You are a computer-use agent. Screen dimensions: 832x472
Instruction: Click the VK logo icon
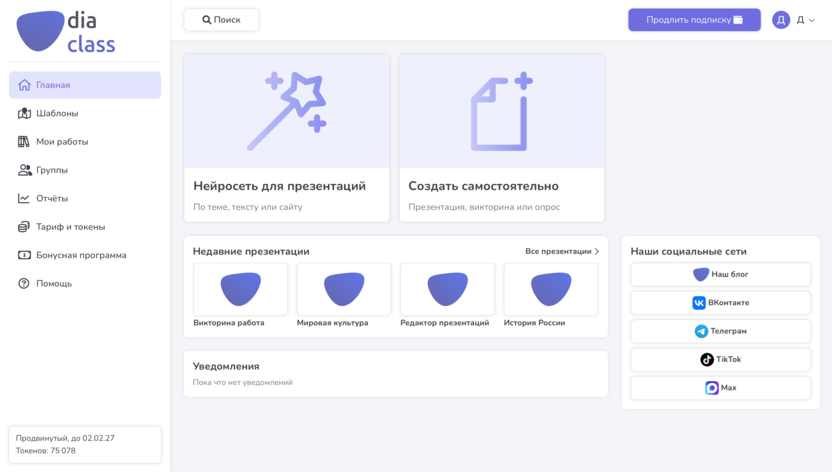coord(699,303)
